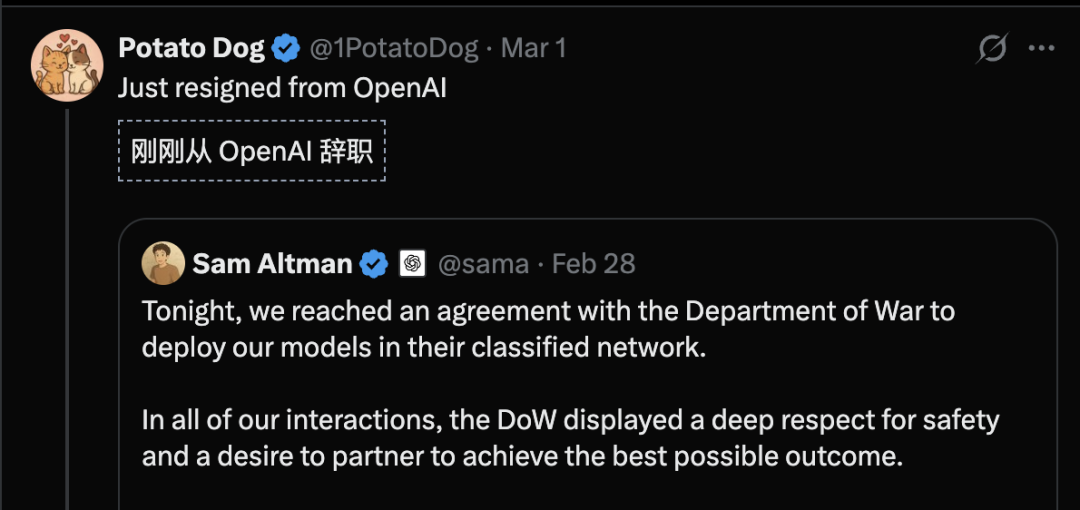Open the Potato Dog display name
The width and height of the screenshot is (1080, 510).
191,48
